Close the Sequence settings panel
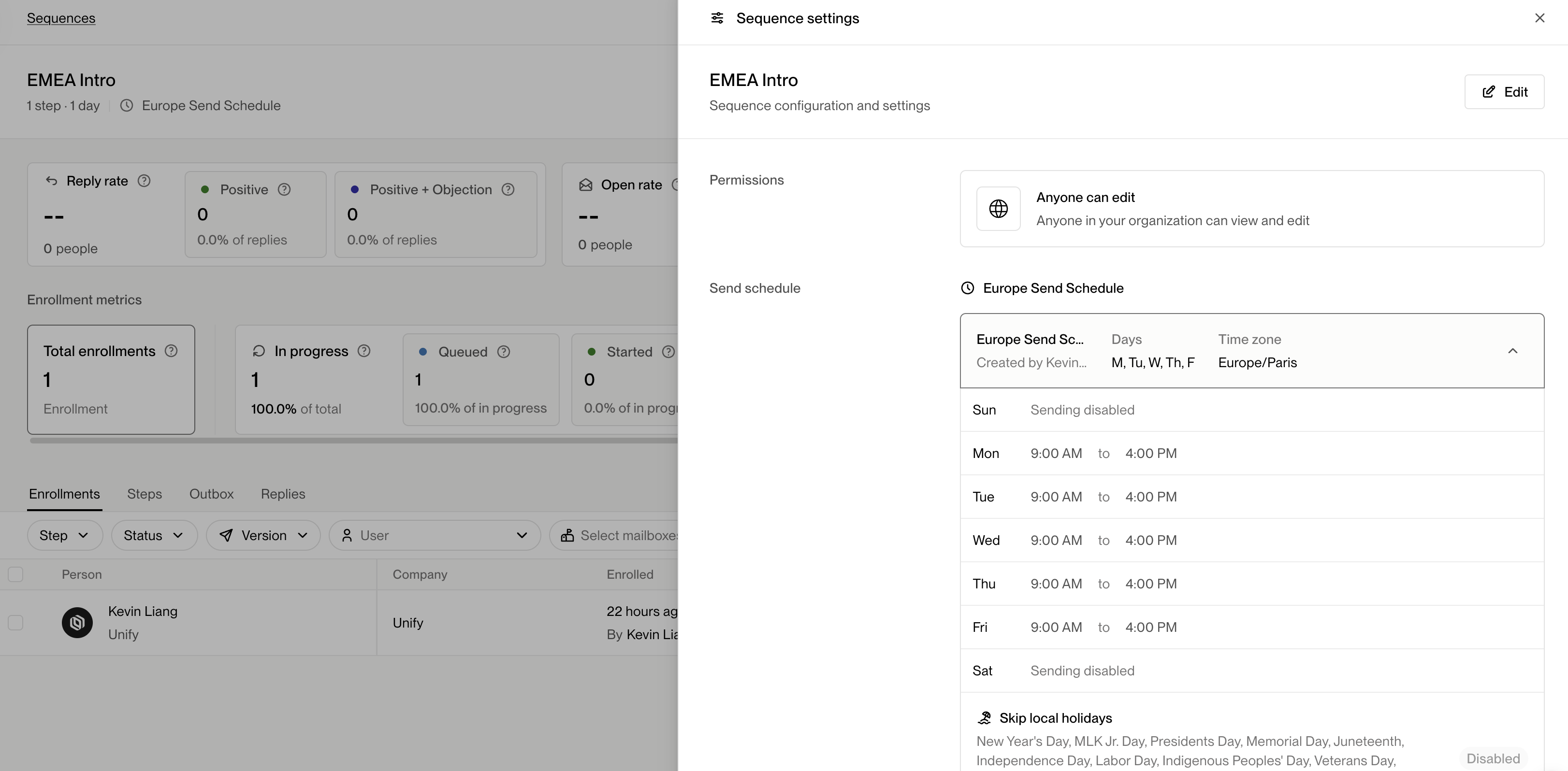 [1539, 18]
